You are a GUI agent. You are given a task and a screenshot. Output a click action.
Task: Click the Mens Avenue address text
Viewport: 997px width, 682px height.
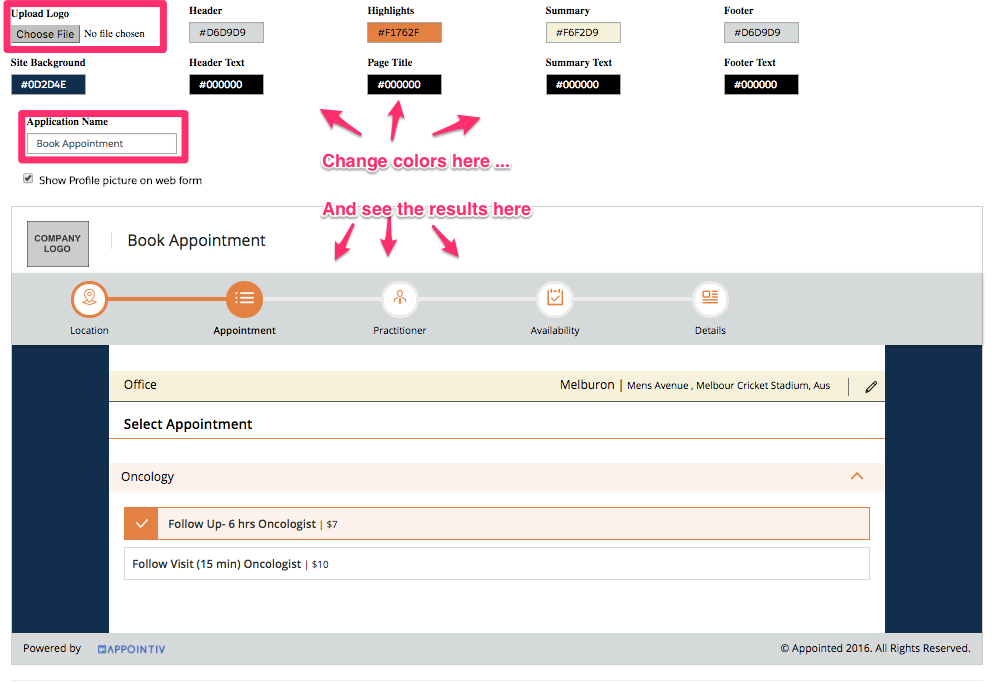[729, 385]
